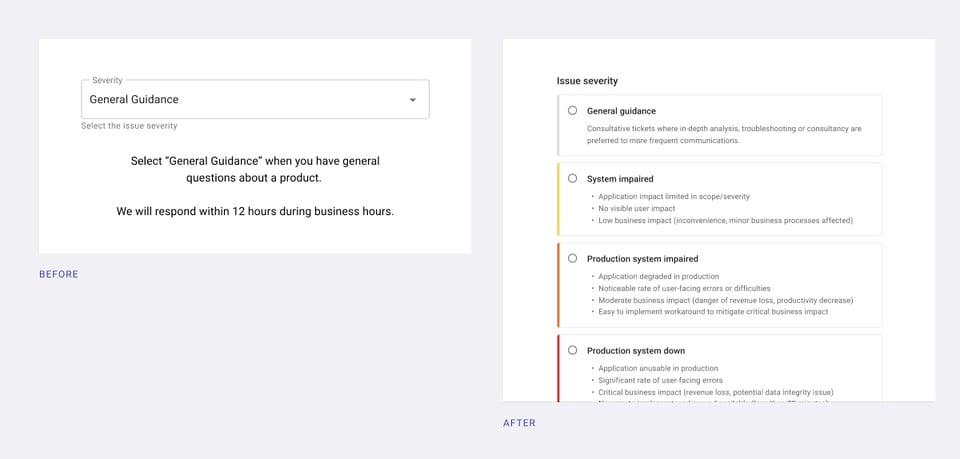Click 'Low business impact' bullet text

[726, 220]
